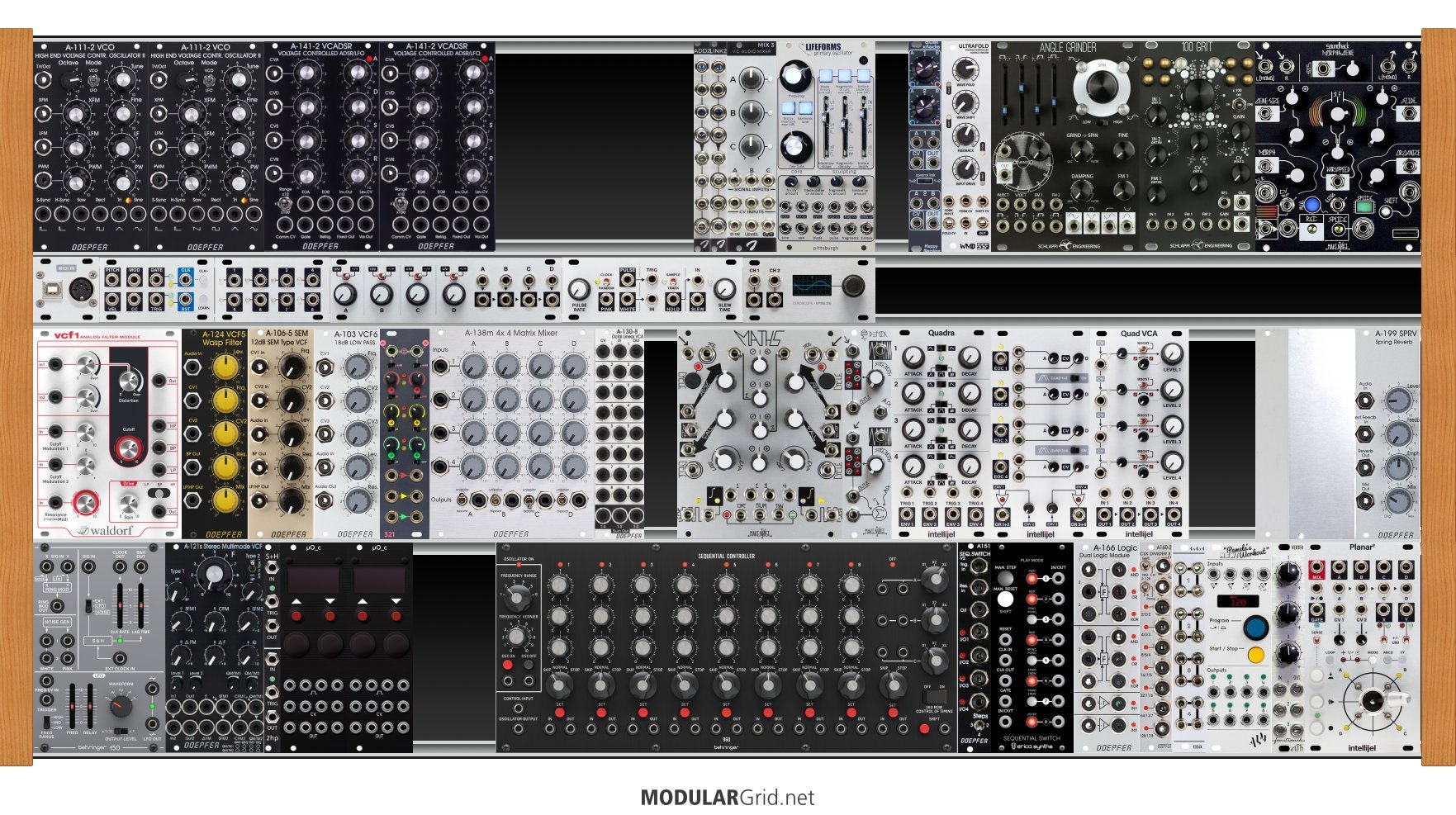Flip the UNI/± switch above 1U attenuverter knob A
1456x815 pixels.
coord(345,276)
